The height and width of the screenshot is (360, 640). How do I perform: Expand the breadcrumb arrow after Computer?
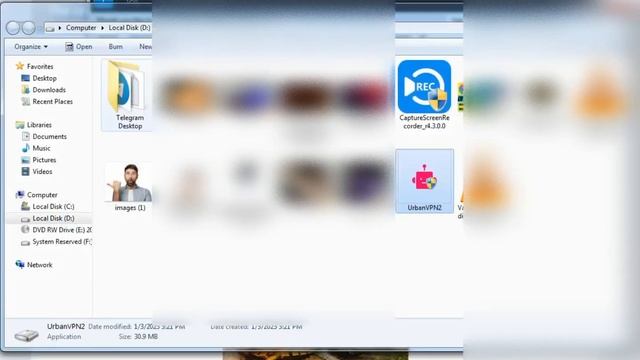point(102,28)
